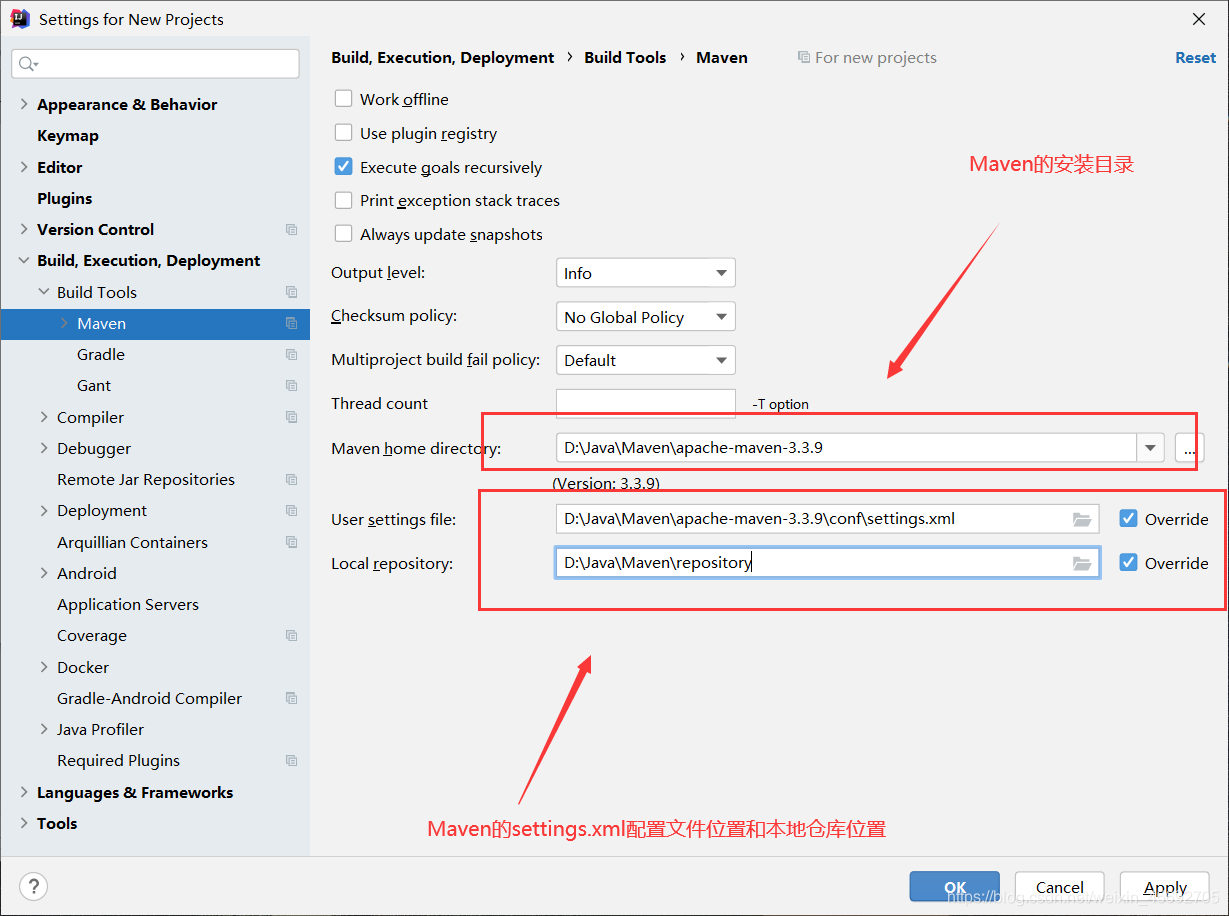Click the project-level icon beside Build Tools
Image resolution: width=1229 pixels, height=916 pixels.
291,292
